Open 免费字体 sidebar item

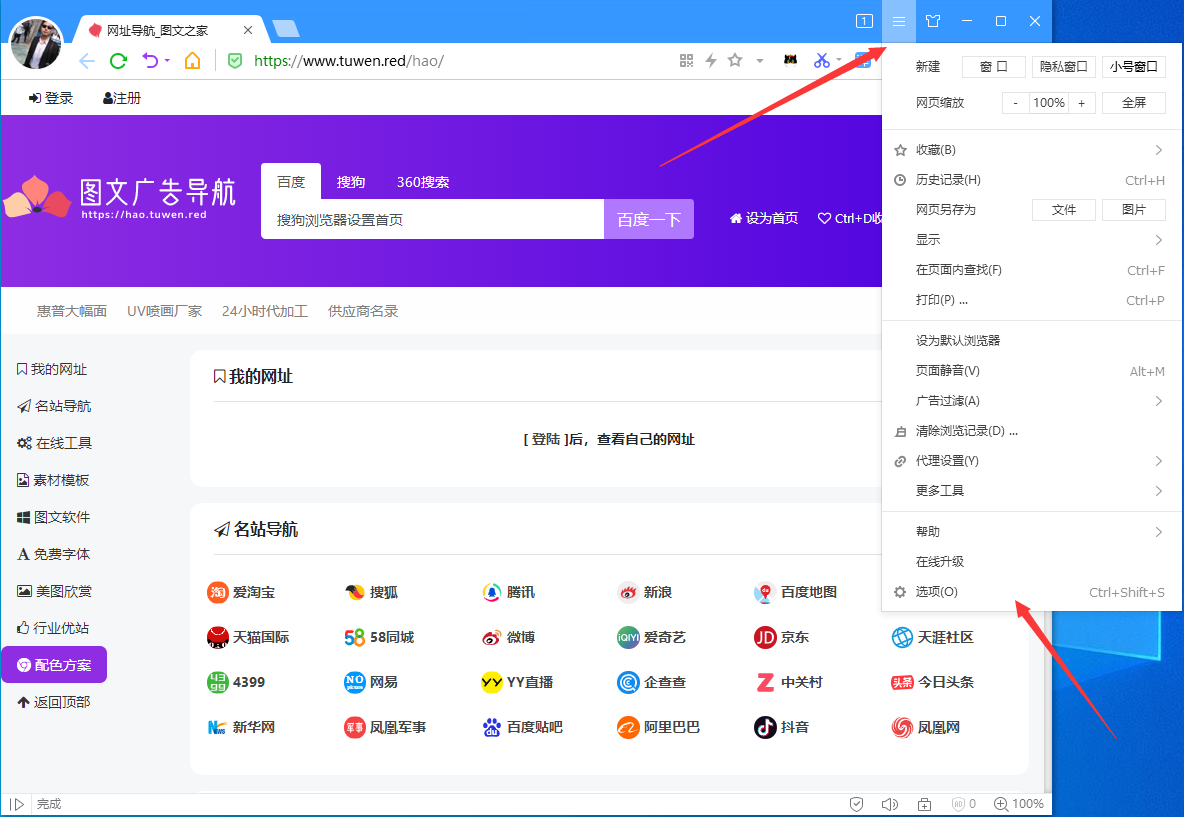point(54,554)
